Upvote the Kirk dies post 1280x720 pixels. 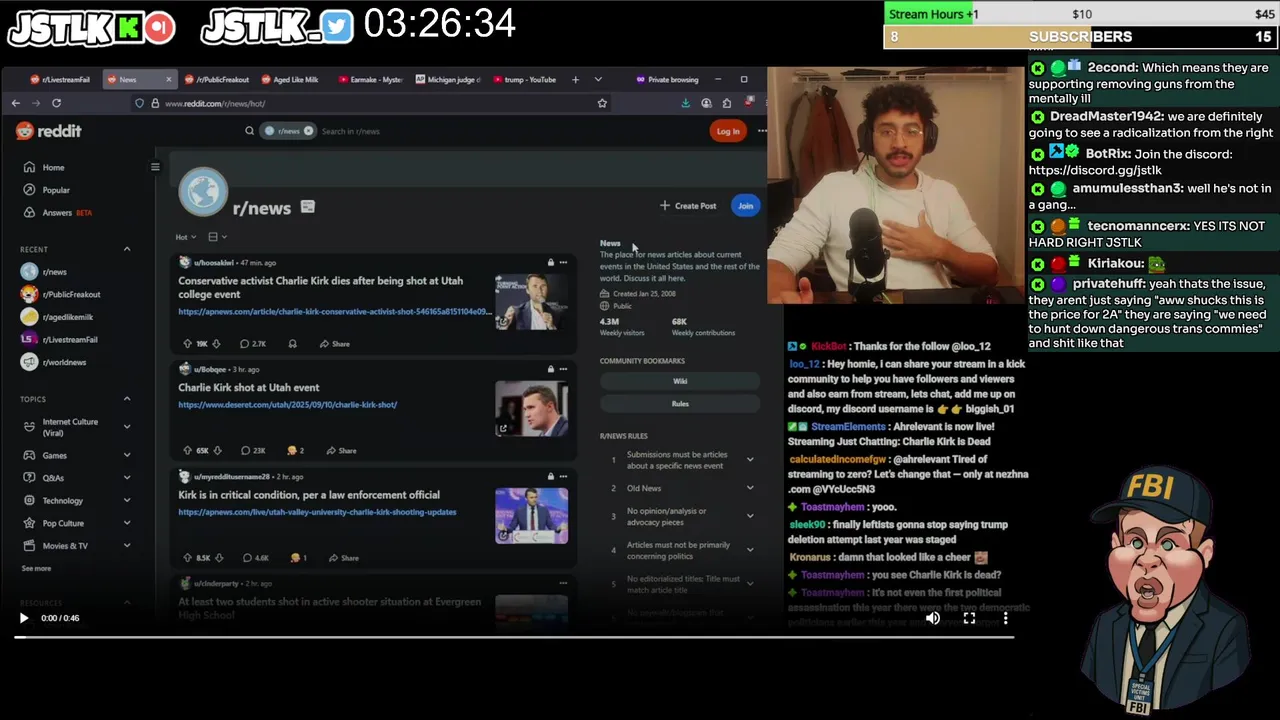[x=187, y=343]
